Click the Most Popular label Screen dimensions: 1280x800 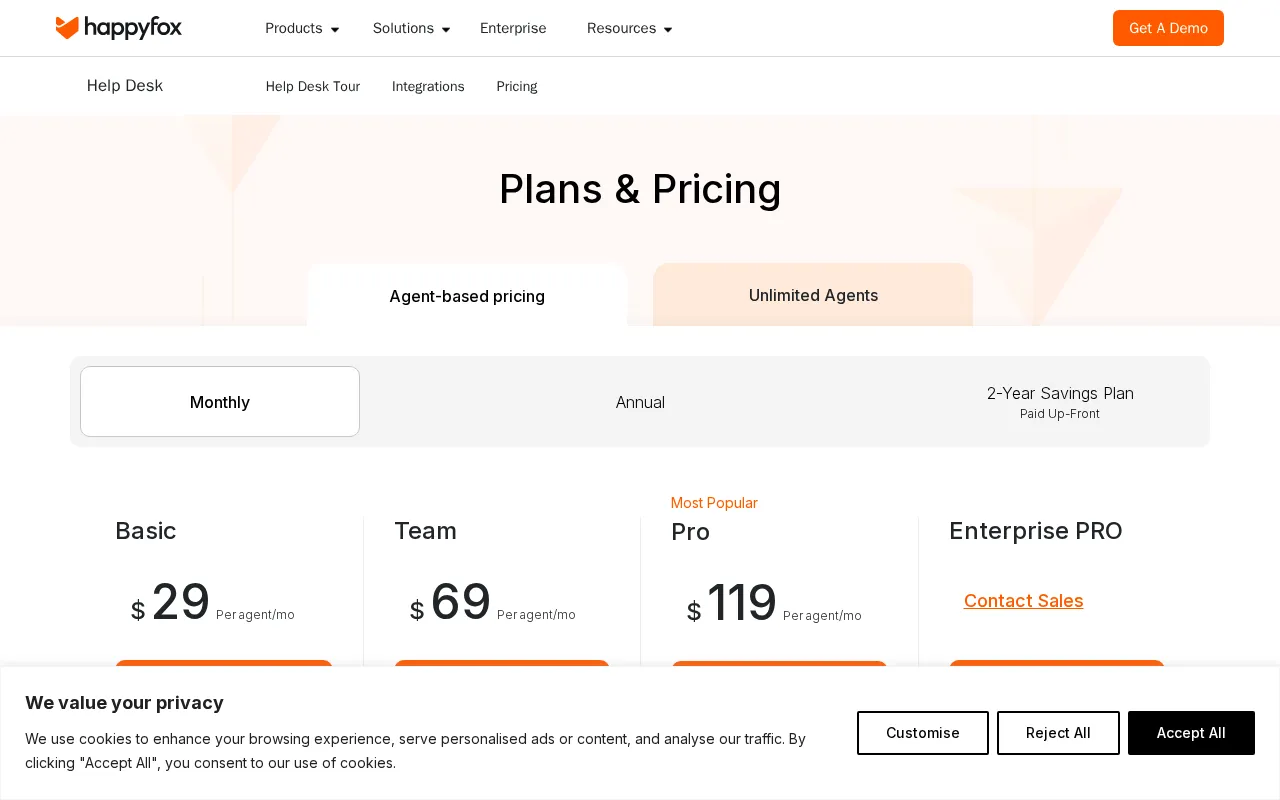click(x=714, y=503)
